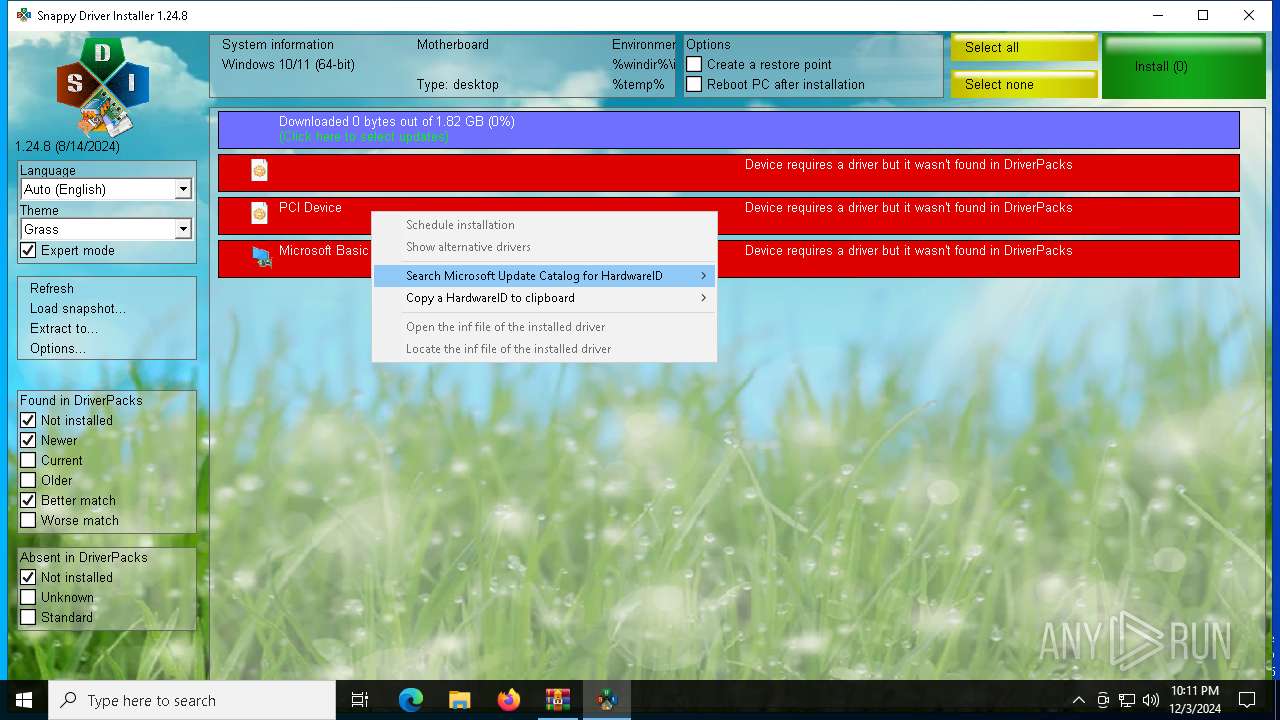Open the Language dropdown
This screenshot has height=720, width=1280.
click(x=183, y=189)
